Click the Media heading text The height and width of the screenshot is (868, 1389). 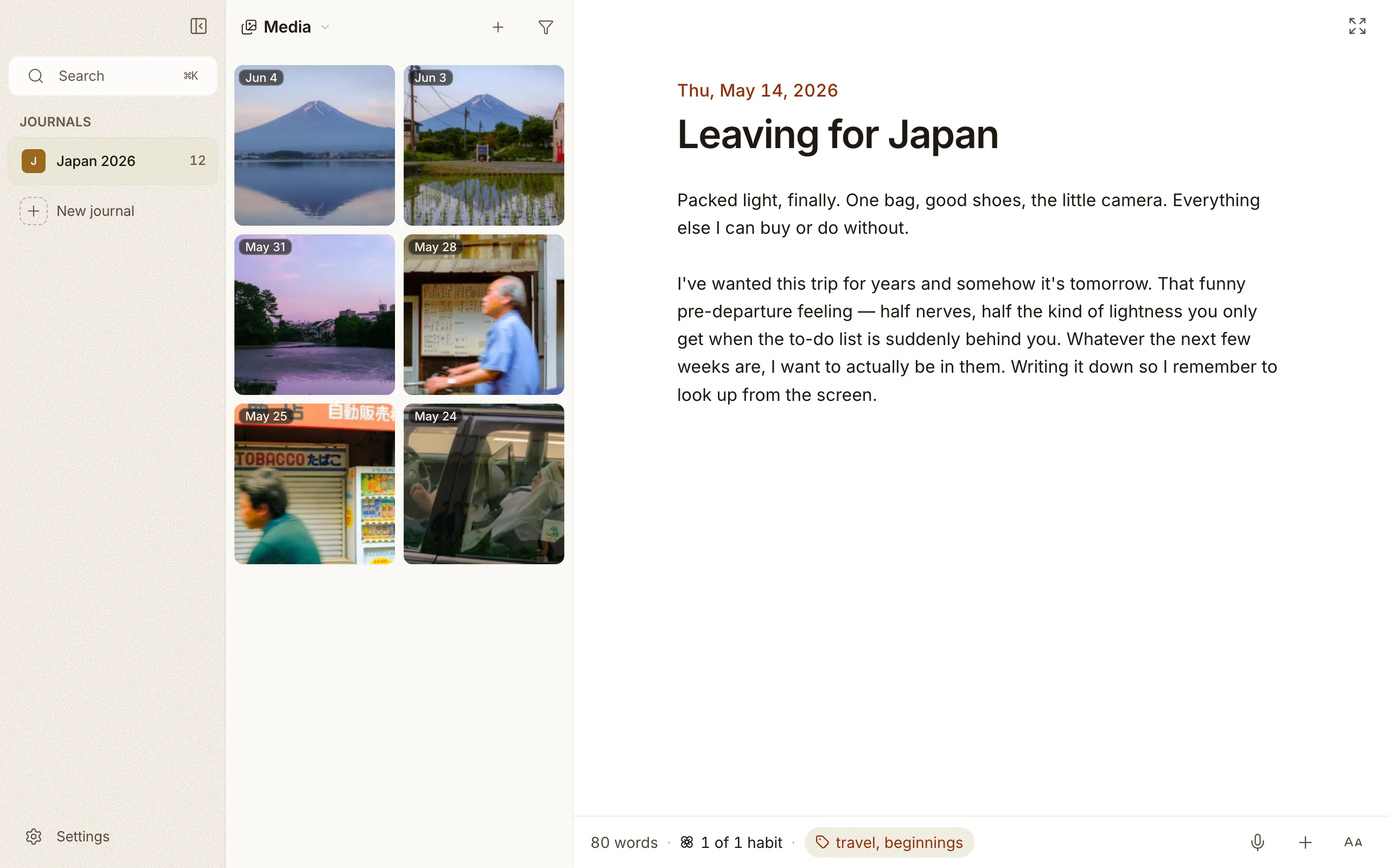(287, 27)
